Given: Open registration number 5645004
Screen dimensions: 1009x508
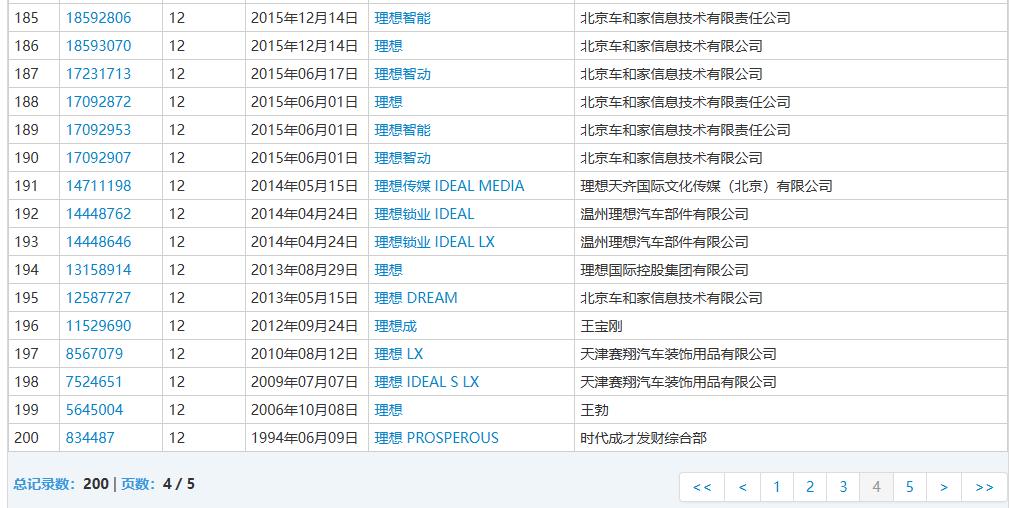Looking at the screenshot, I should [x=94, y=410].
